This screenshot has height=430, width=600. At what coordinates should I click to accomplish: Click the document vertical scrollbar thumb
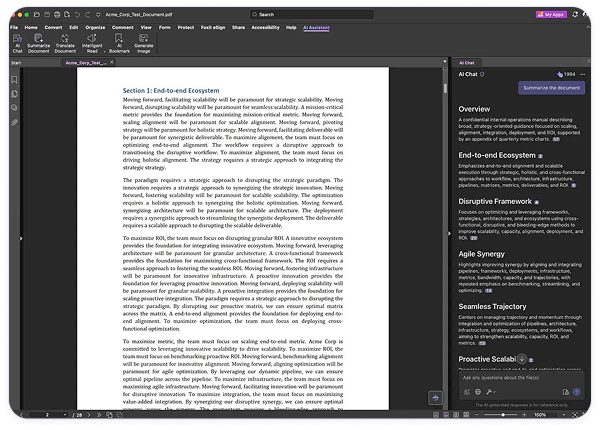445,88
